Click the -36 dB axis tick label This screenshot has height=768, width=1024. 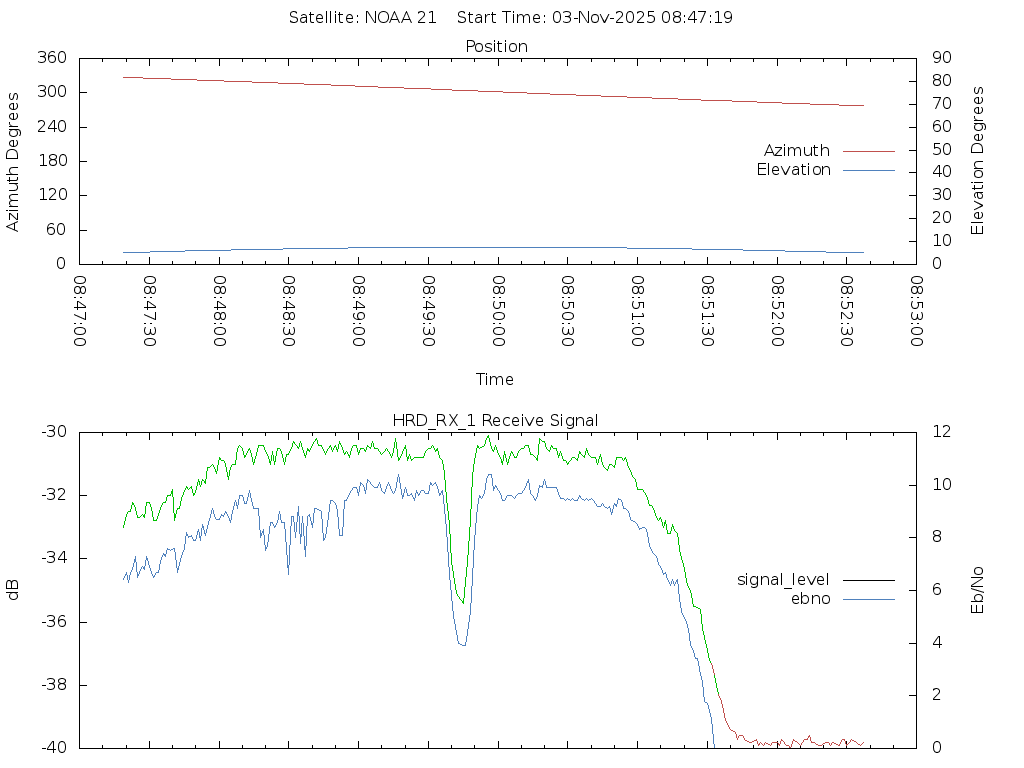52,621
